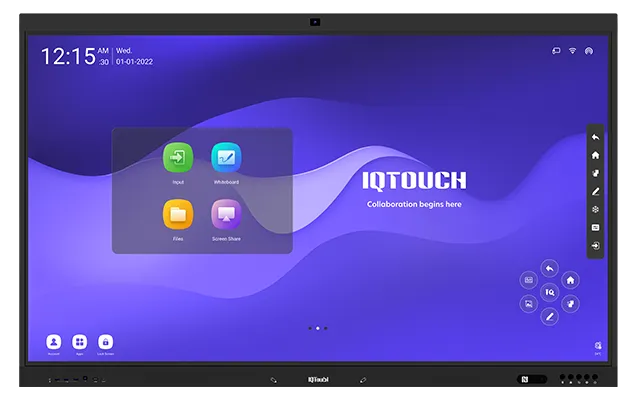Open the yellow Files folder app

pyautogui.click(x=178, y=214)
